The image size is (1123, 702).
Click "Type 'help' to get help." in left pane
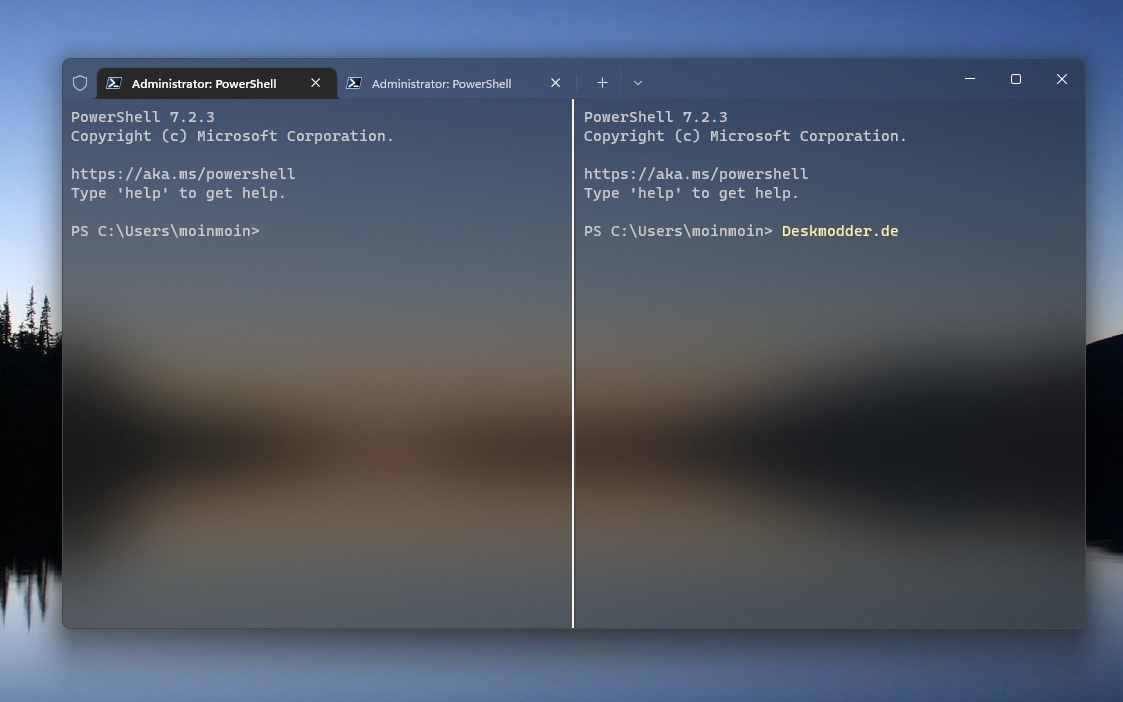(x=178, y=193)
